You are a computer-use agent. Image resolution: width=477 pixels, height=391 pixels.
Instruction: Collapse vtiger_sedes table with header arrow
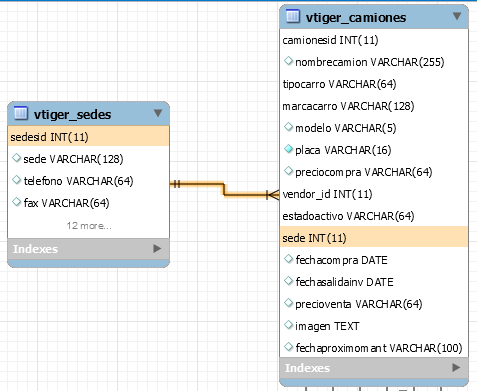[158, 113]
